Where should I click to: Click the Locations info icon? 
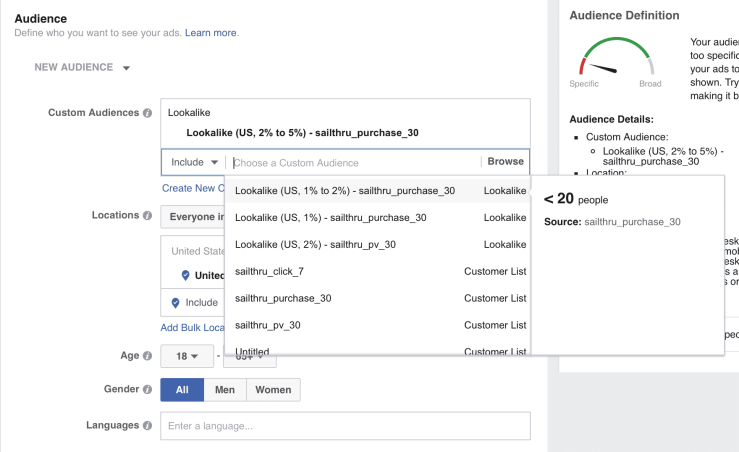coord(148,216)
